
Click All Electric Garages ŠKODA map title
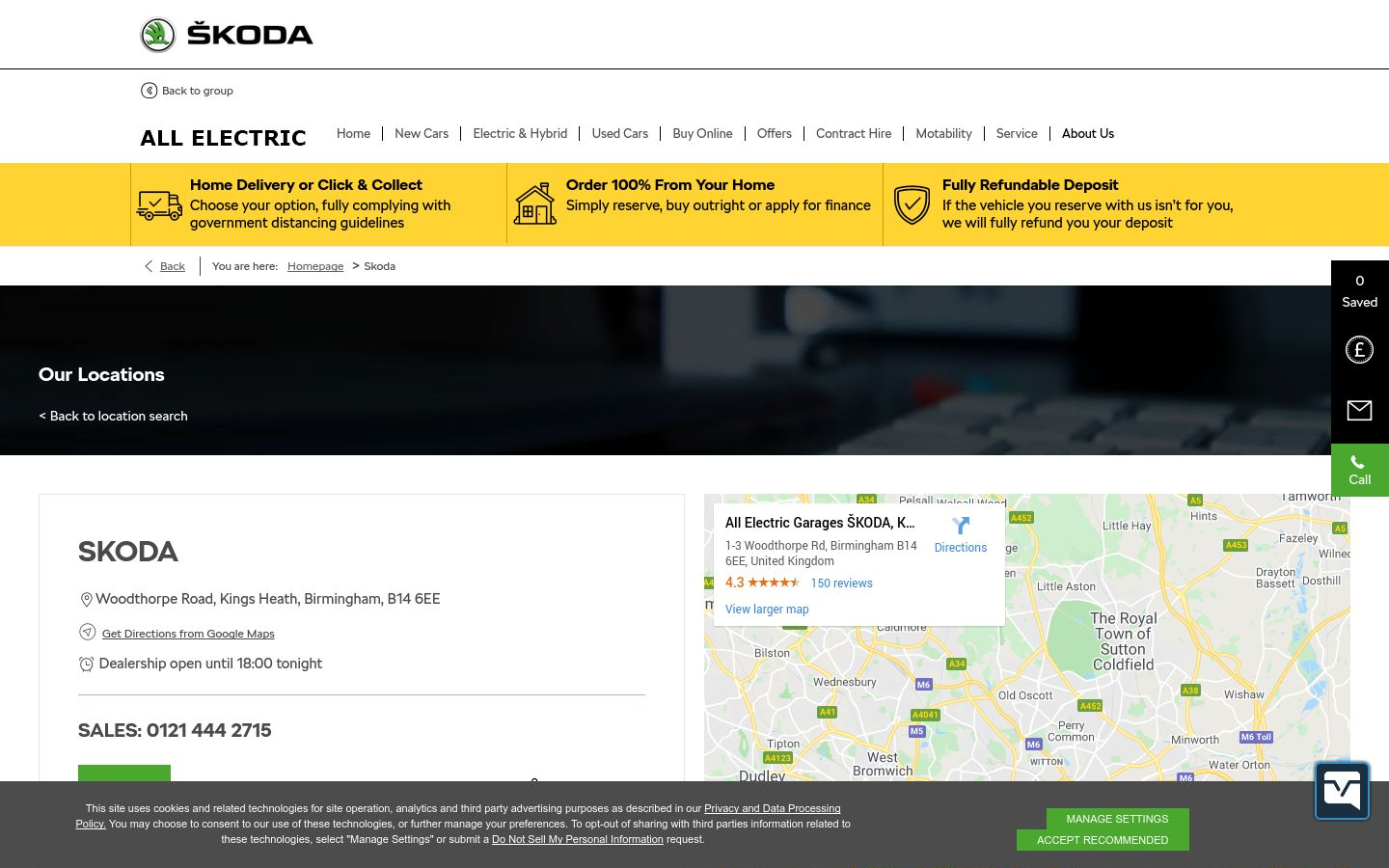coord(820,523)
